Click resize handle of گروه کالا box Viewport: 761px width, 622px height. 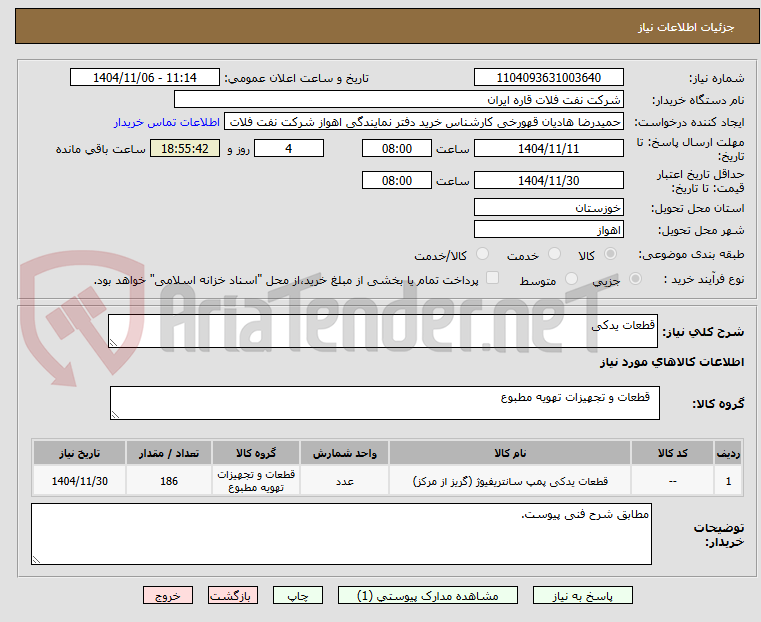point(115,414)
